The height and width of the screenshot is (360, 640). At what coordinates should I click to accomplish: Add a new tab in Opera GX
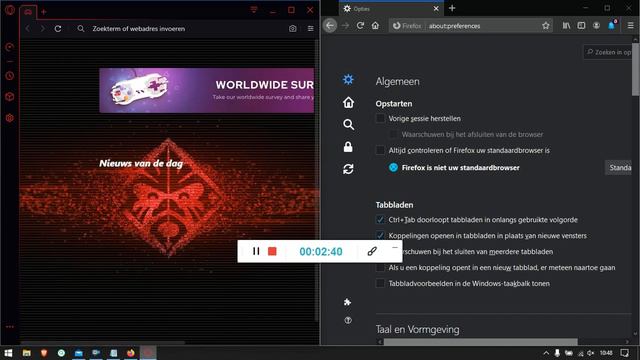click(x=44, y=12)
